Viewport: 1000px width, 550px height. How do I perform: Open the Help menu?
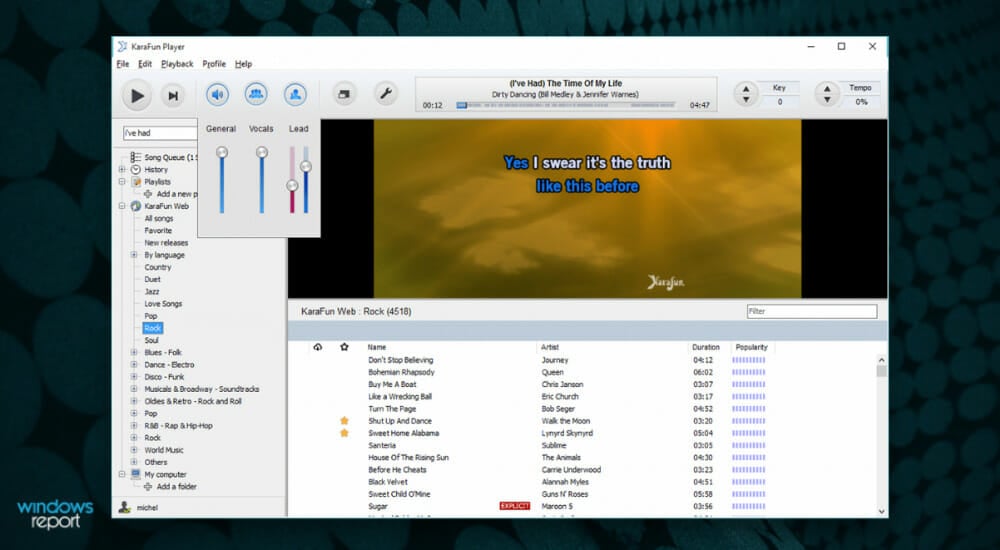click(244, 64)
